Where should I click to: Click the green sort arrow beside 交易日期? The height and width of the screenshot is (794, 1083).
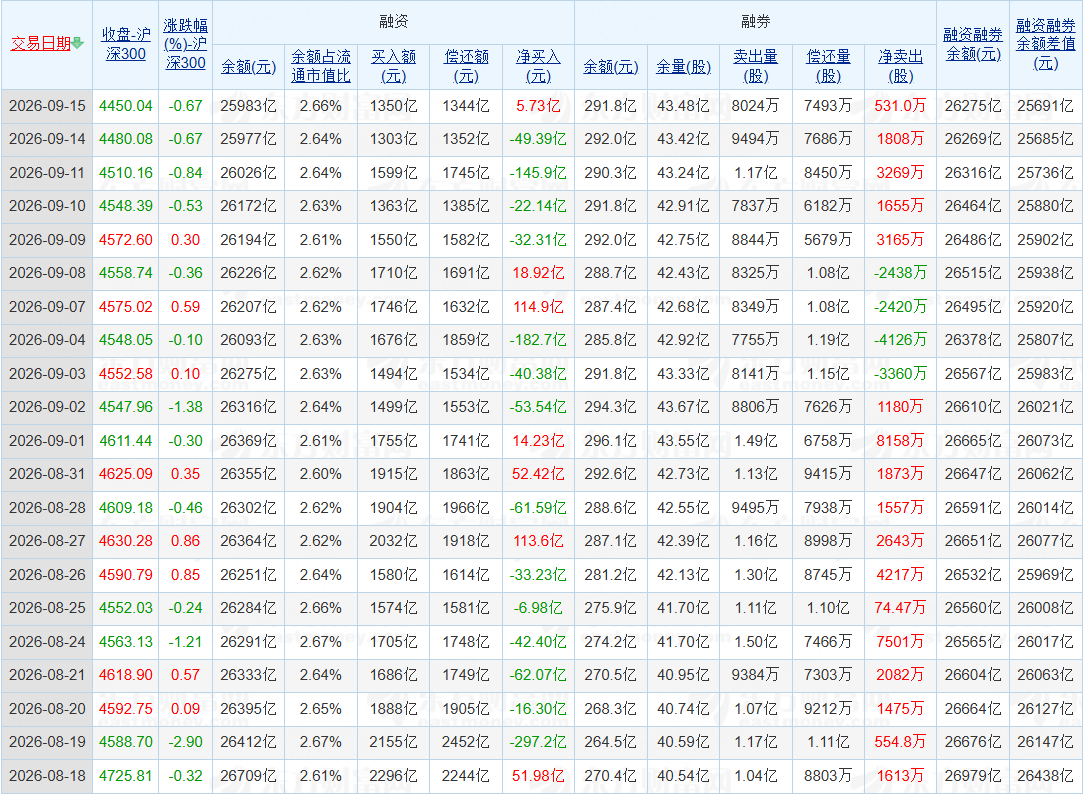pos(77,43)
